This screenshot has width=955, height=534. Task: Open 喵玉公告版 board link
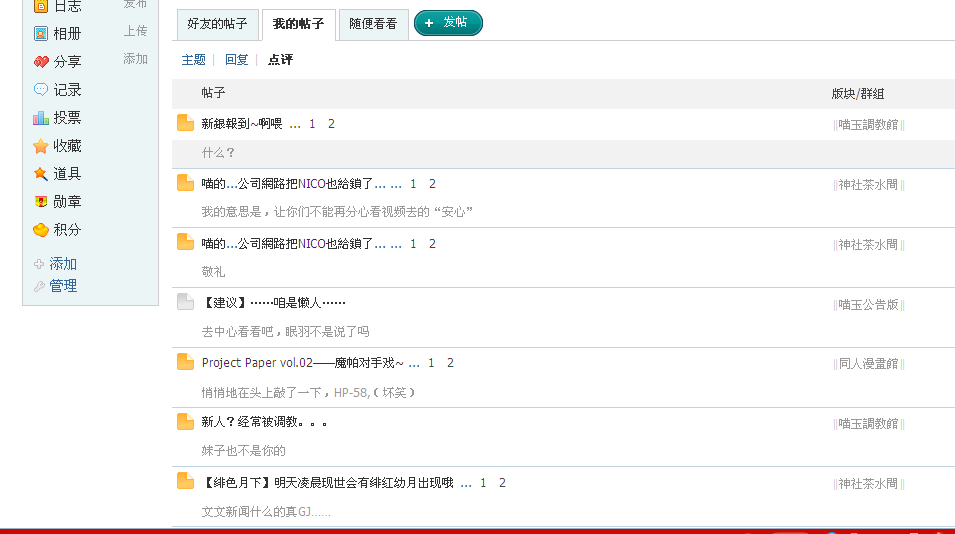(868, 304)
